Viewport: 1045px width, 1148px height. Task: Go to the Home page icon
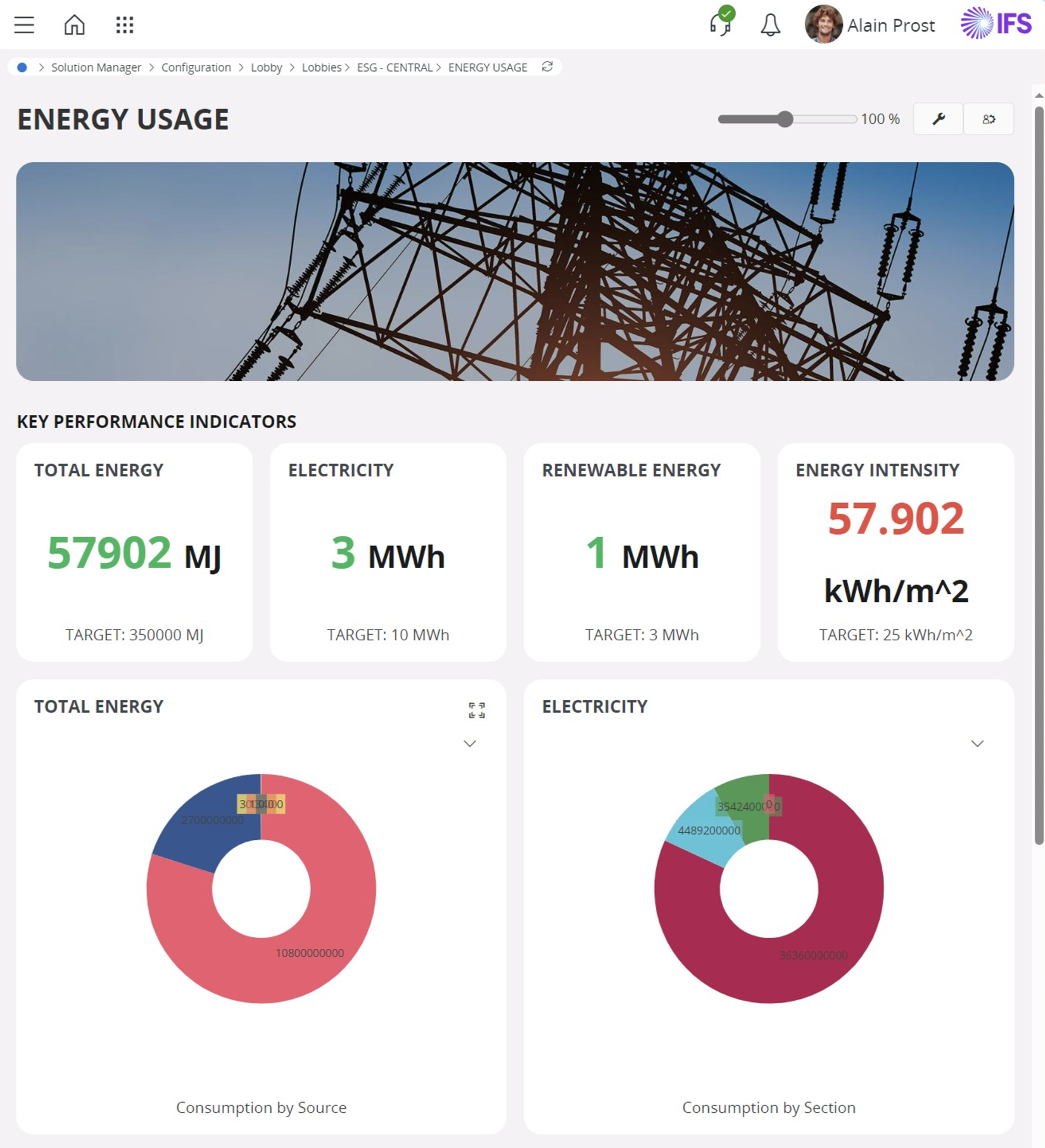(x=75, y=25)
